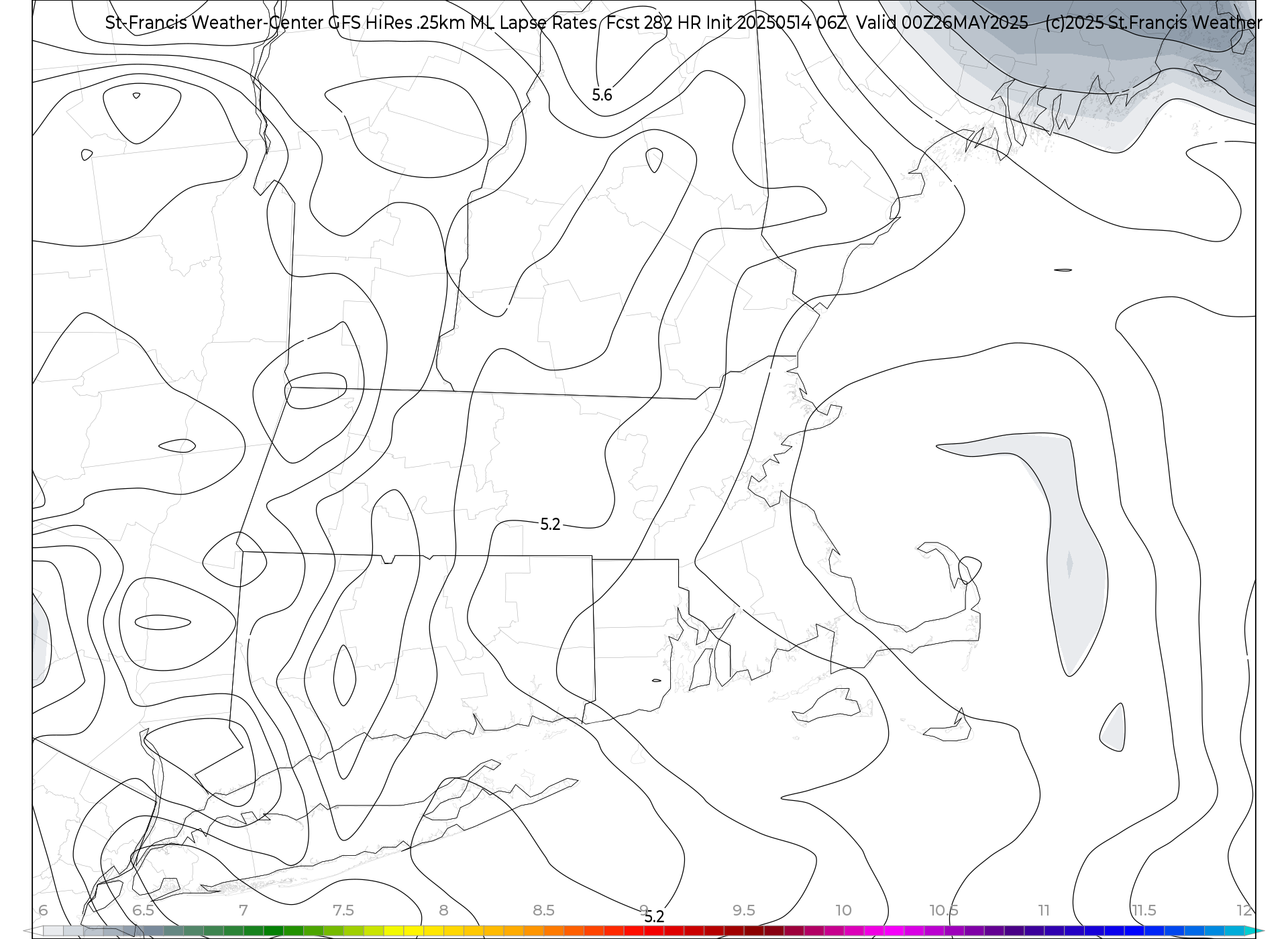Click the cyan arrow at the colorbar's right end
This screenshot has width=1288, height=939.
click(1254, 931)
